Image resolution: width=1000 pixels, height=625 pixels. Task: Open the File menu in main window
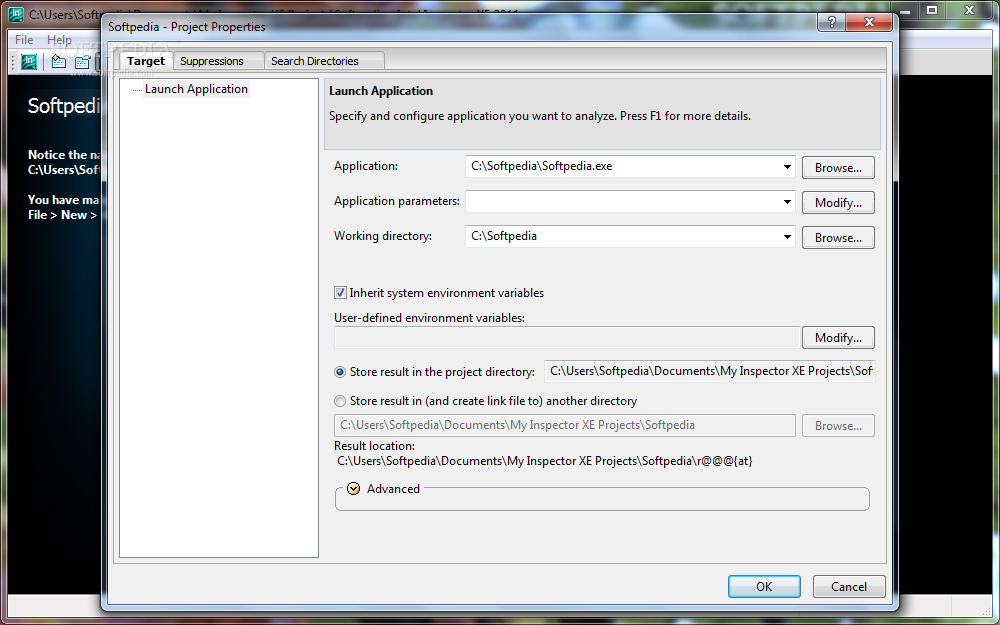[x=24, y=40]
